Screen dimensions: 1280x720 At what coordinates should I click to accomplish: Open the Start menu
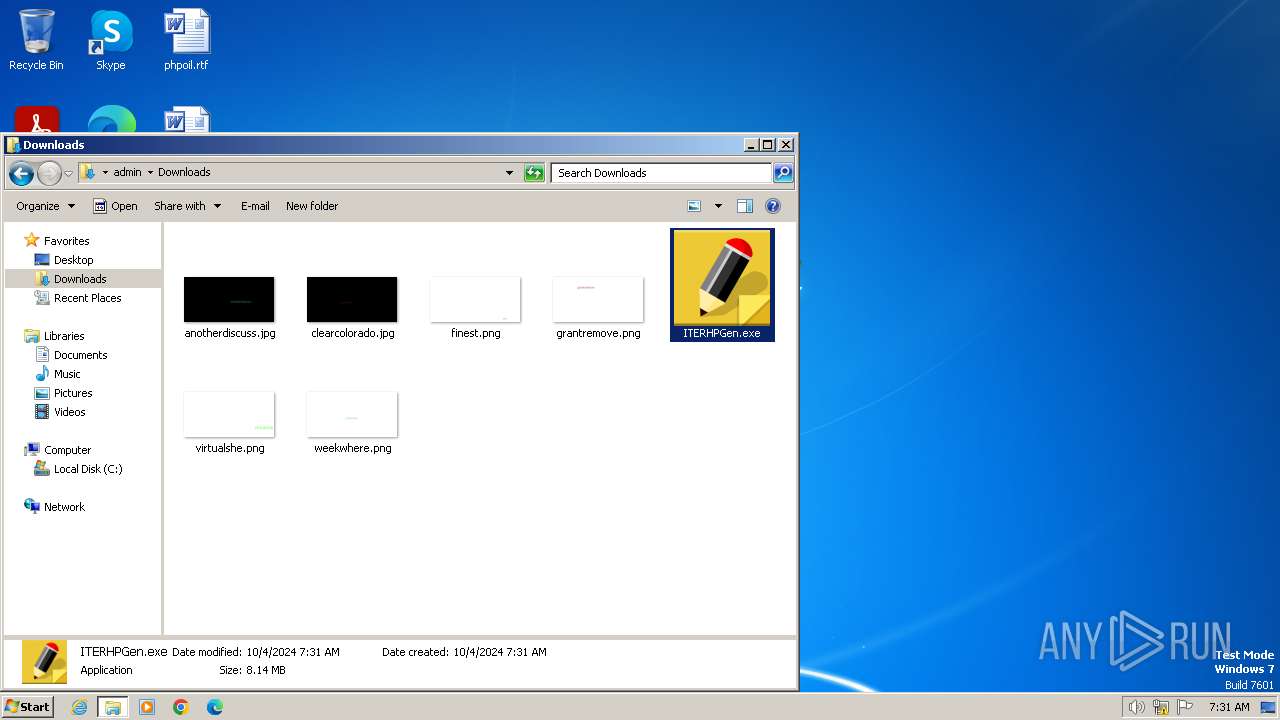(27, 707)
